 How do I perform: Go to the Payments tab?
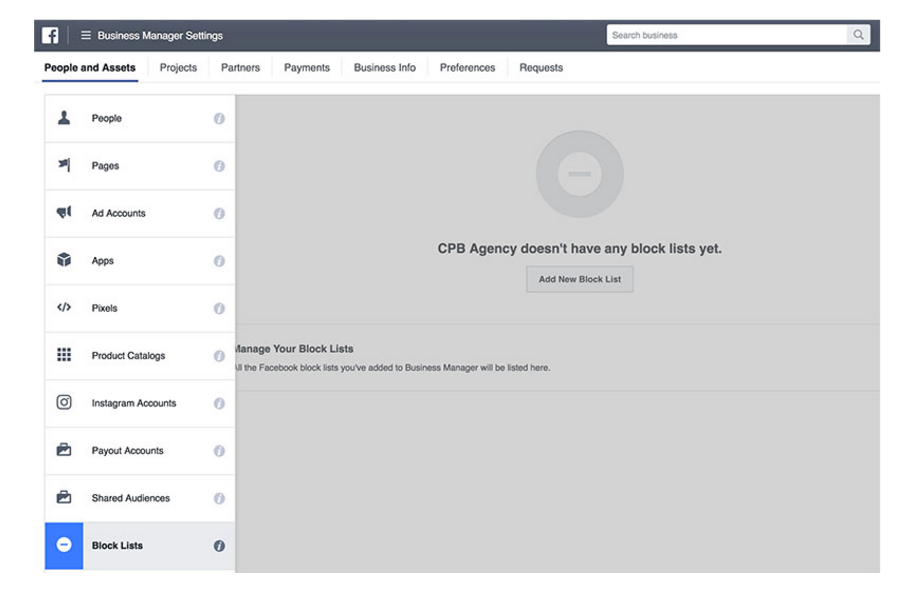[307, 68]
